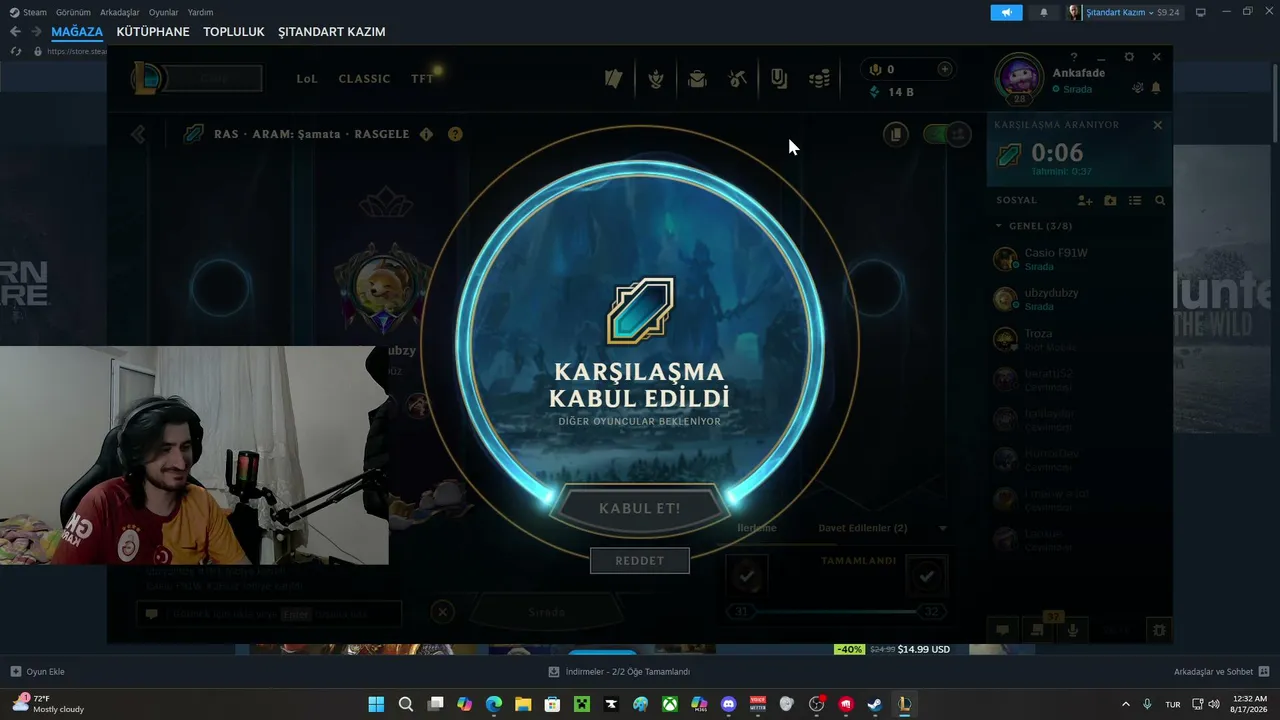The width and height of the screenshot is (1280, 720).
Task: Open the ŞITANDART KAZIM profile tab
Action: pyautogui.click(x=332, y=32)
